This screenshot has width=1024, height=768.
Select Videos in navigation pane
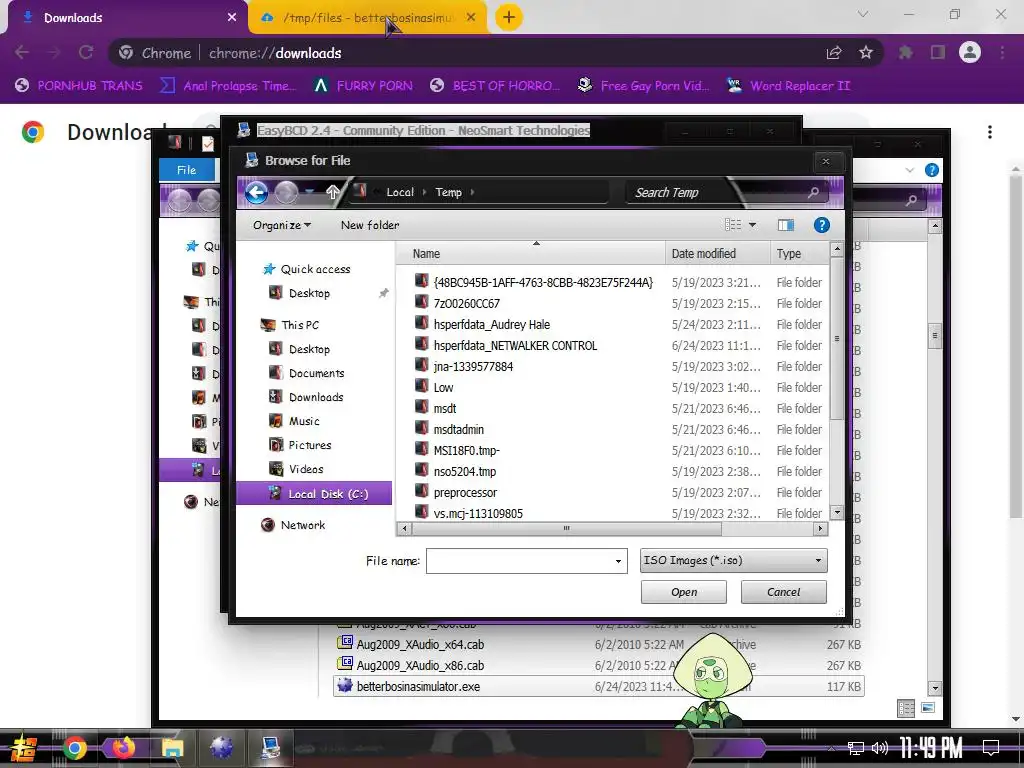(306, 469)
